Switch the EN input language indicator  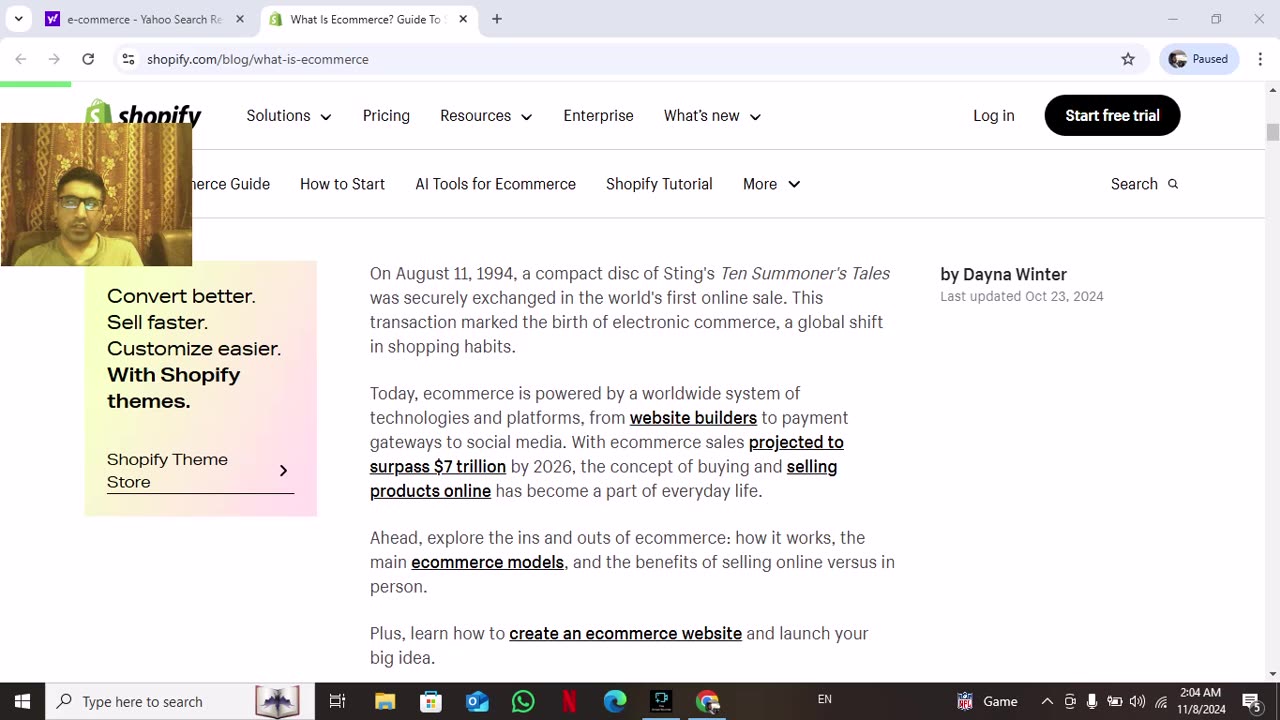coord(825,699)
